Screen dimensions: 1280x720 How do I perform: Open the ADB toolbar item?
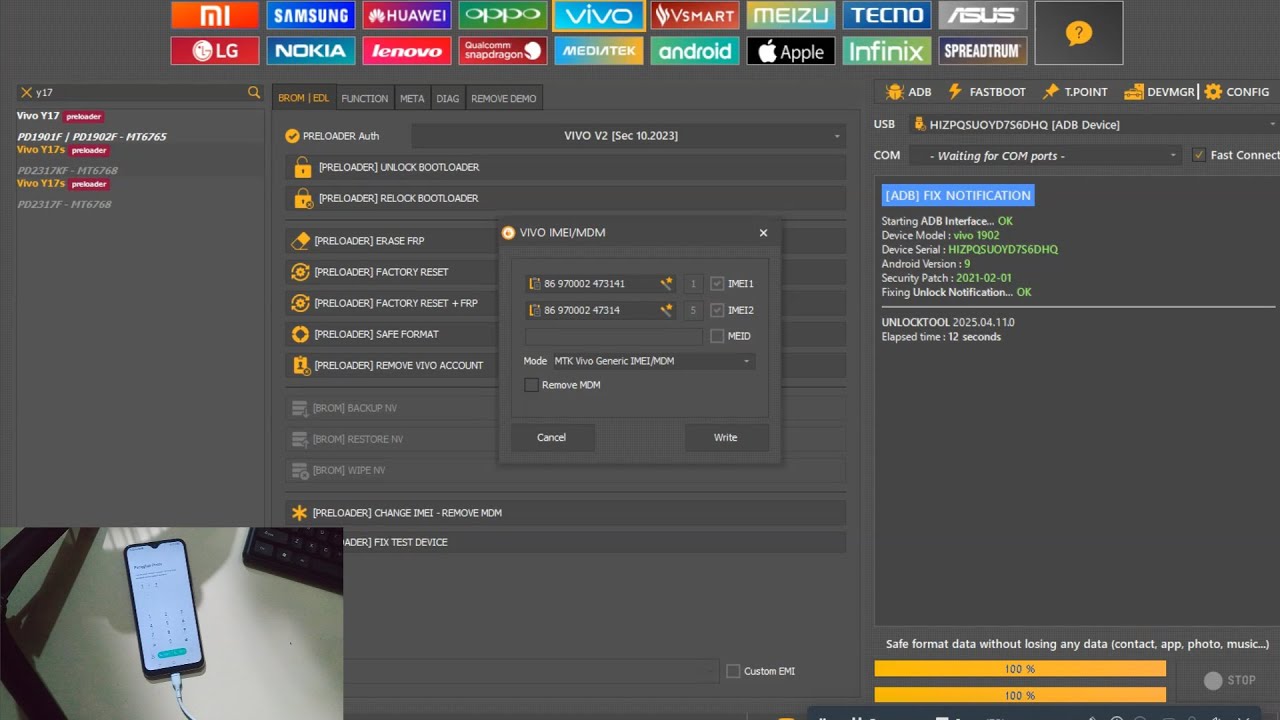909,92
